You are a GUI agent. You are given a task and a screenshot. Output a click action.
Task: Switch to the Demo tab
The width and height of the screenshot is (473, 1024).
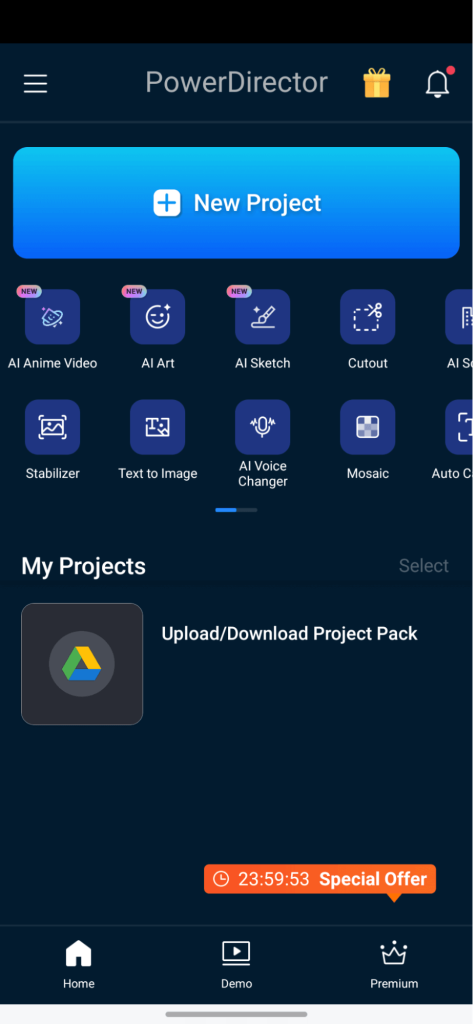236,965
